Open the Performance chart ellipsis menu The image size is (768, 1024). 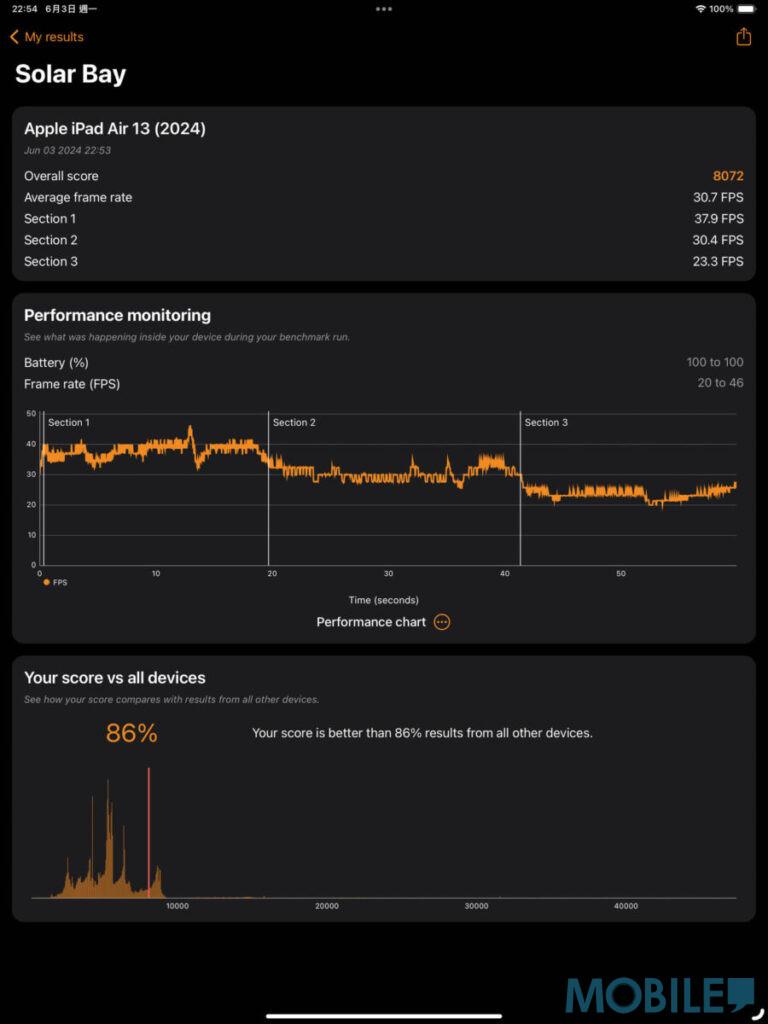441,621
